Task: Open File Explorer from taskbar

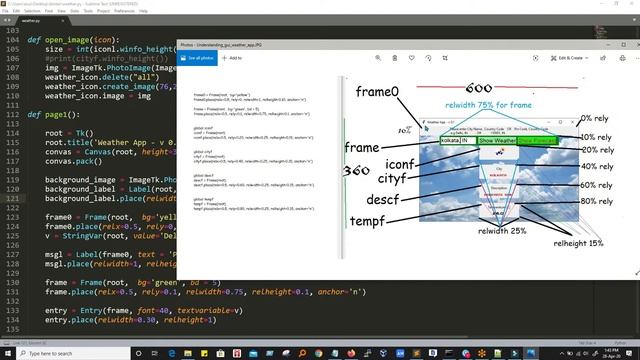Action: (x=188, y=353)
